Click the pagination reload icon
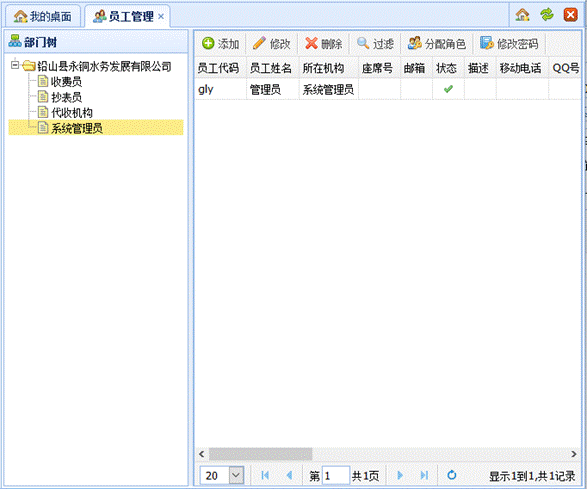This screenshot has width=587, height=489. (452, 475)
